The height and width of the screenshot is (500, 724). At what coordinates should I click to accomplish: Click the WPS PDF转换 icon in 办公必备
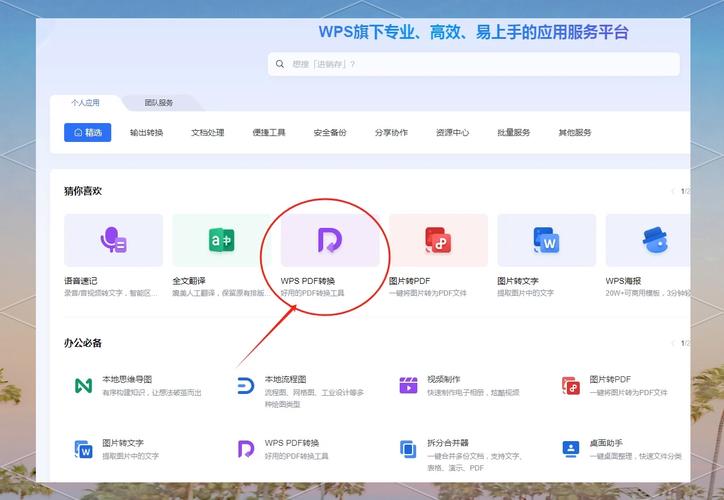[246, 449]
